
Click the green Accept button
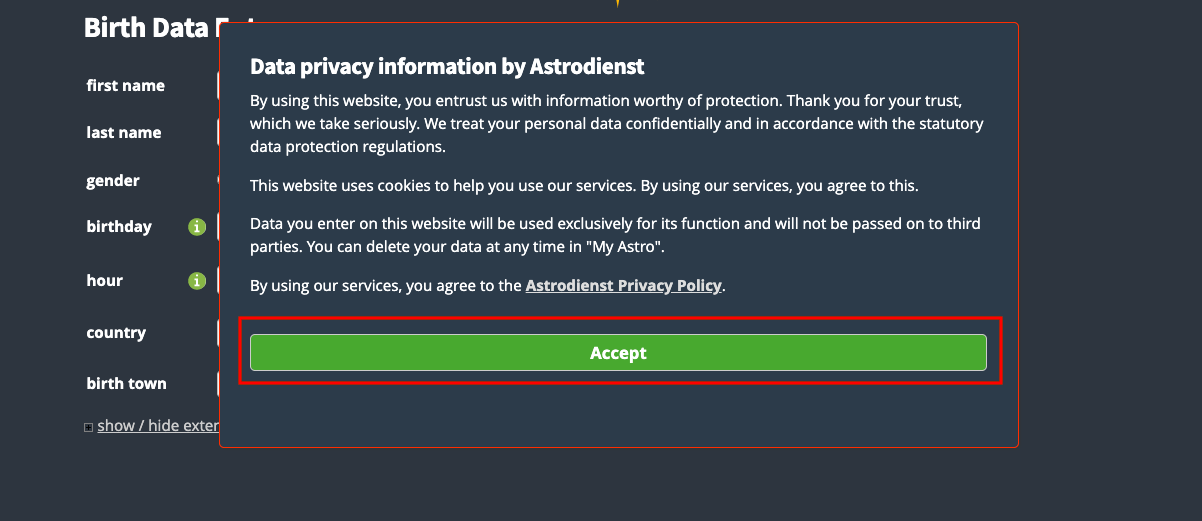click(x=618, y=353)
